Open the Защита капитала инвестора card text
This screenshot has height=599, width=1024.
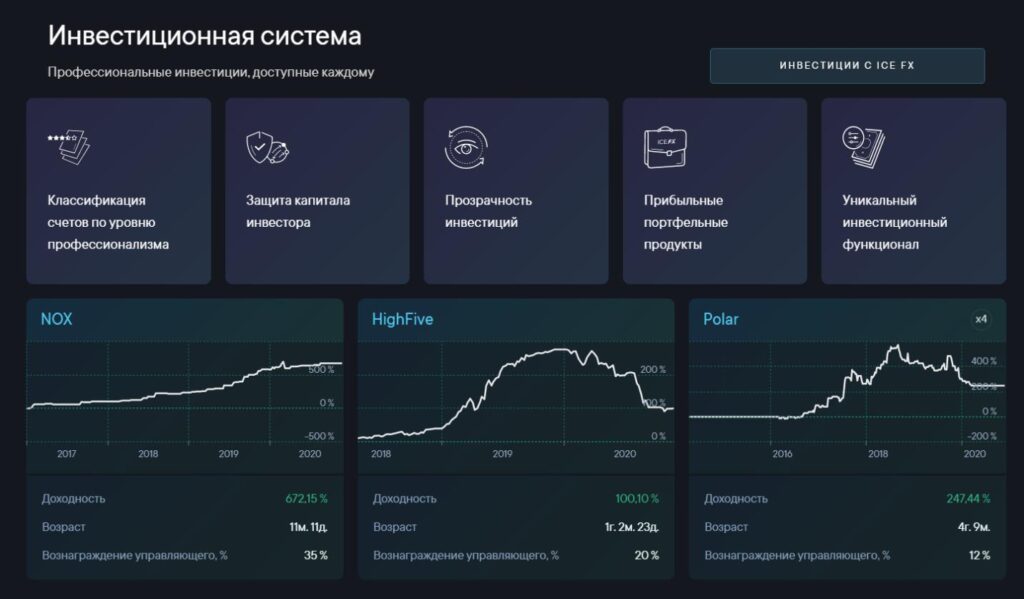coord(298,211)
